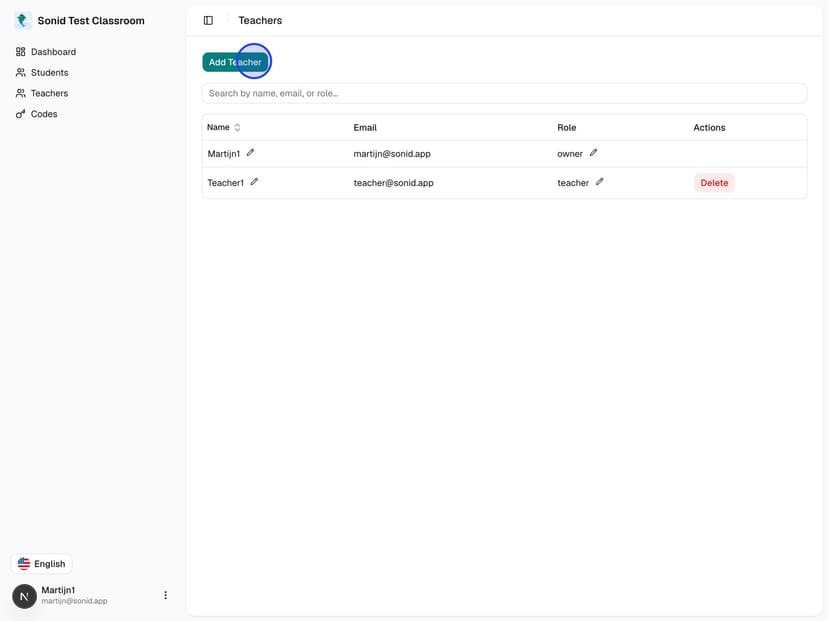This screenshot has width=828, height=621.
Task: Select the teacher@sonid.app email cell
Action: click(393, 183)
